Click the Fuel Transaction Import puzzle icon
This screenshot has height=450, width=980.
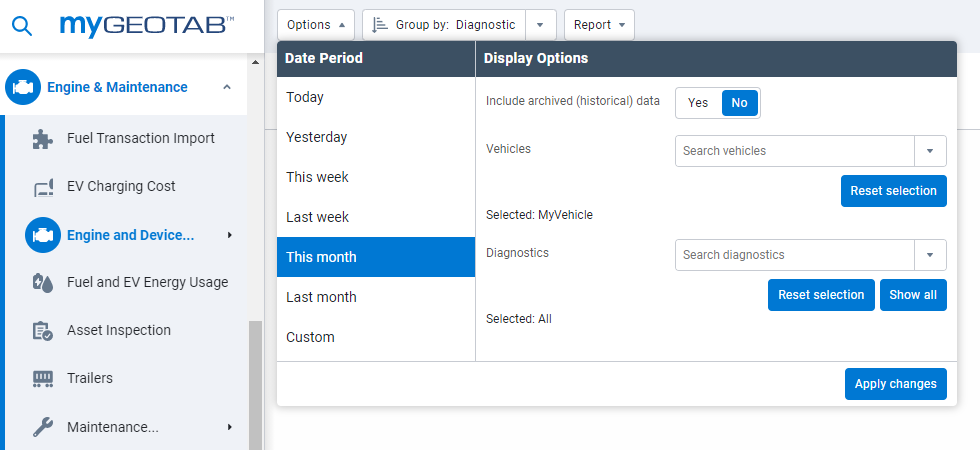[x=42, y=139]
